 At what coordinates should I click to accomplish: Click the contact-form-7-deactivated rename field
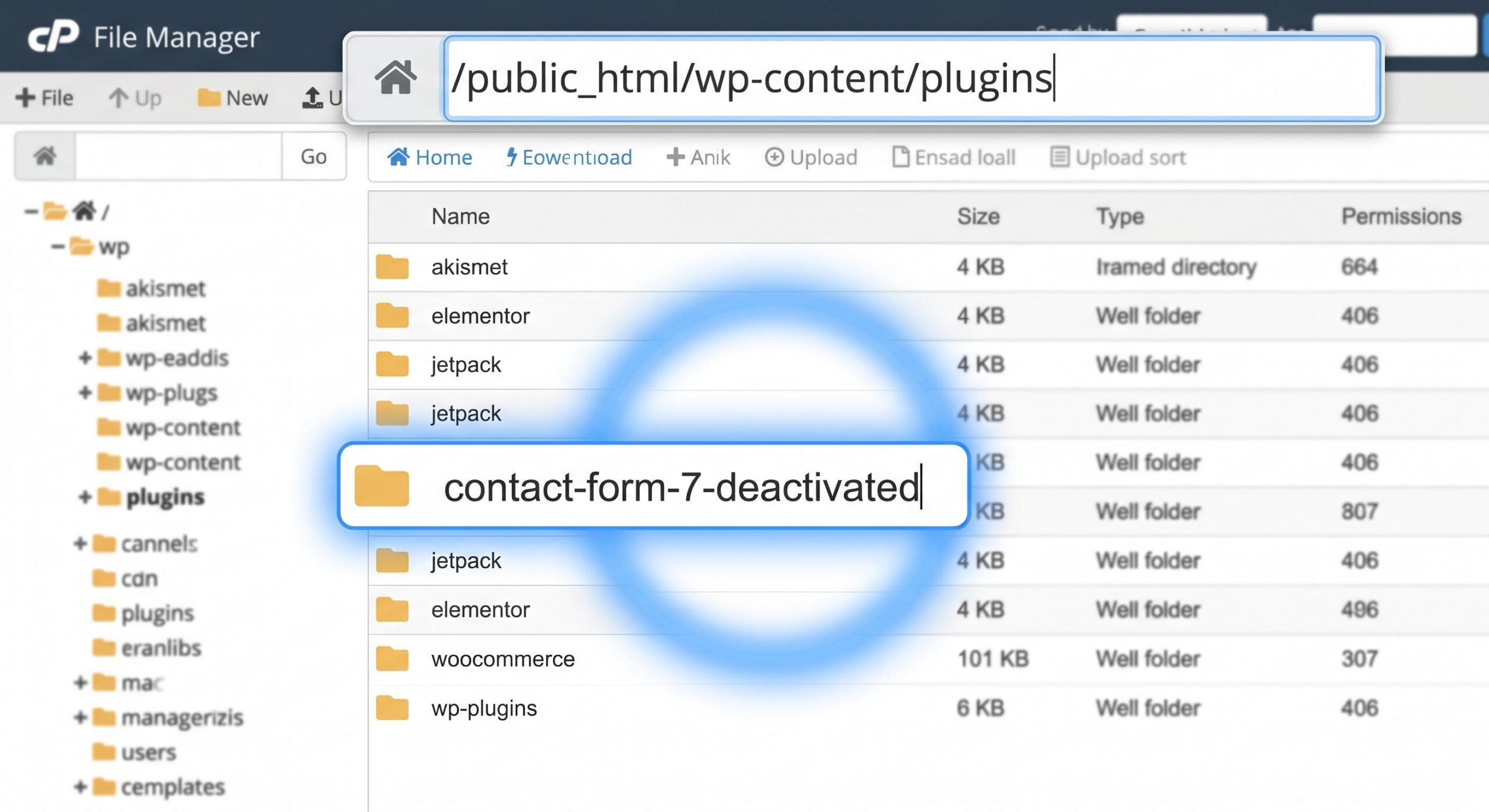(x=683, y=486)
